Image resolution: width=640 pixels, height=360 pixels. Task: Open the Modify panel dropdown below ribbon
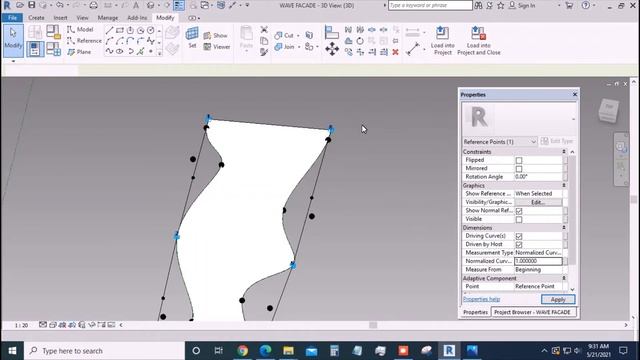coord(13,61)
